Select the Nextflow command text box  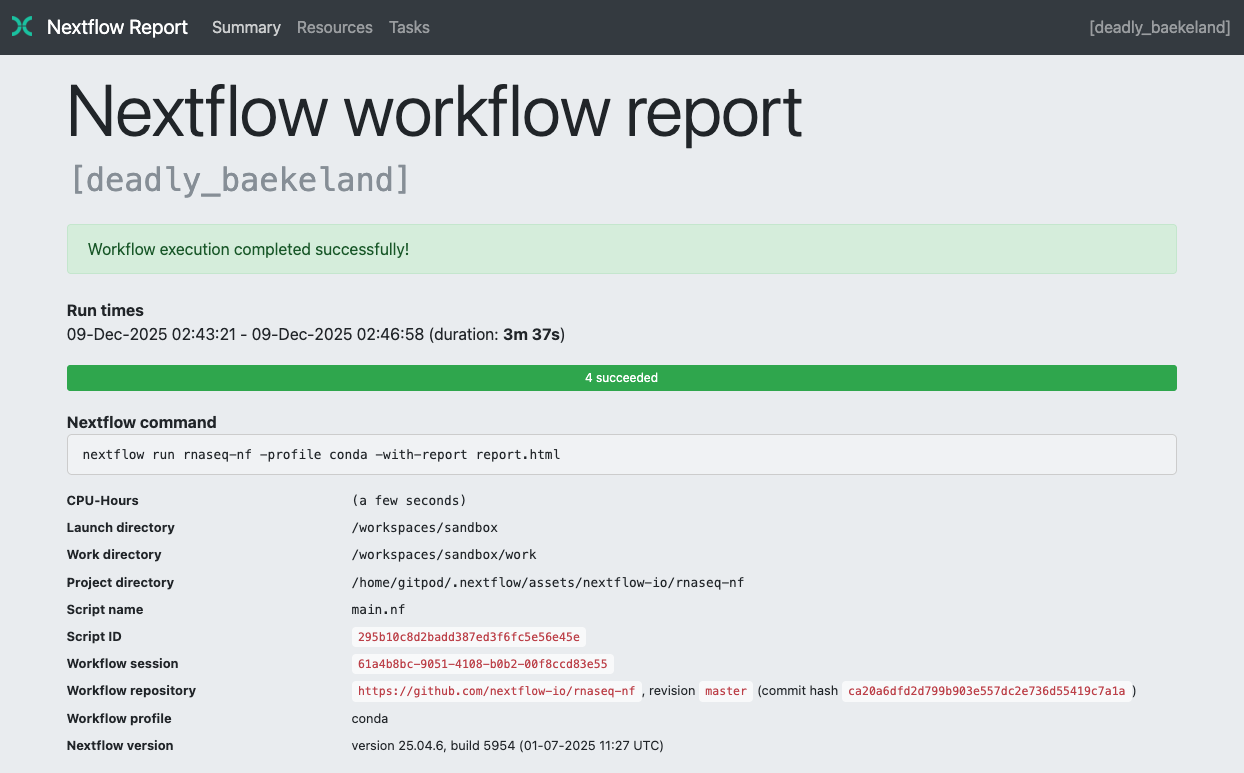pyautogui.click(x=622, y=454)
